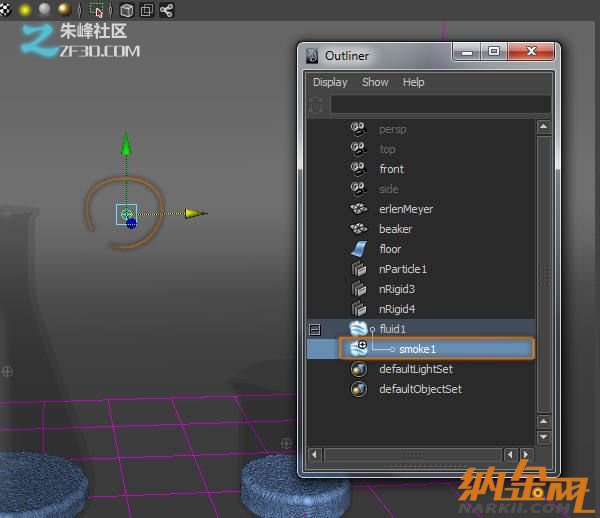Click the Outliner top scroll-up arrow

(544, 127)
